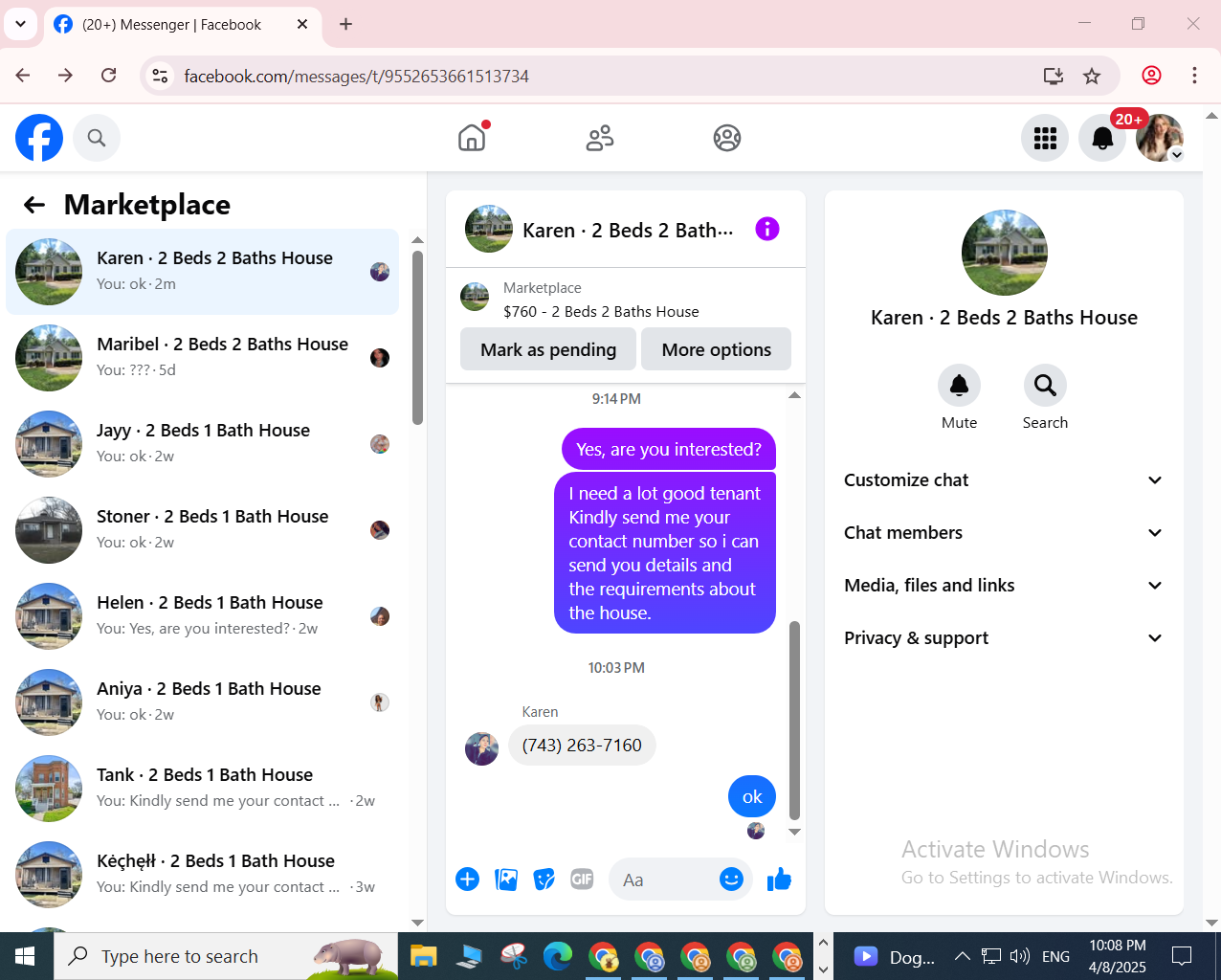Expand Media, files and links section
Image resolution: width=1221 pixels, height=980 pixels.
pyautogui.click(x=1004, y=586)
